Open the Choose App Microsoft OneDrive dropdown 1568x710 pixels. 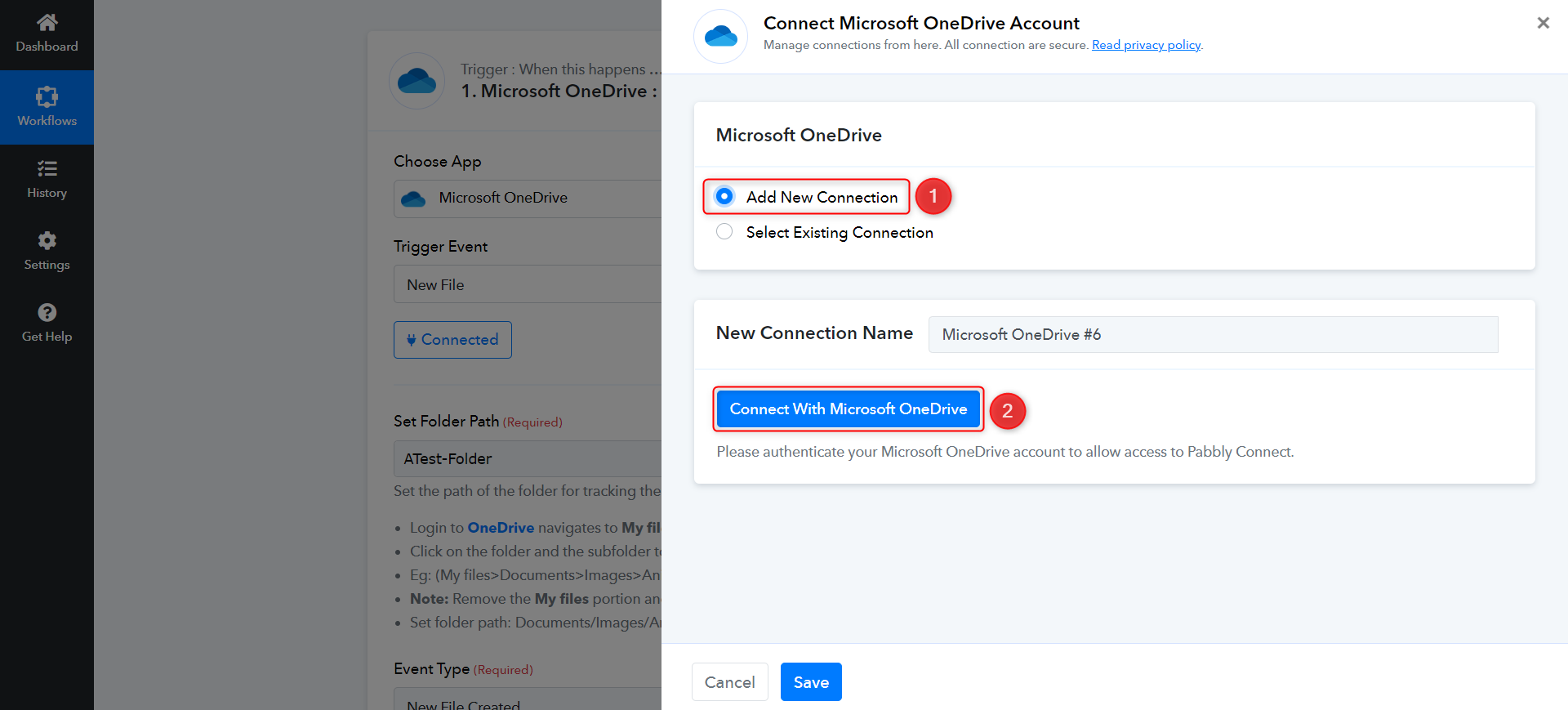tap(528, 199)
